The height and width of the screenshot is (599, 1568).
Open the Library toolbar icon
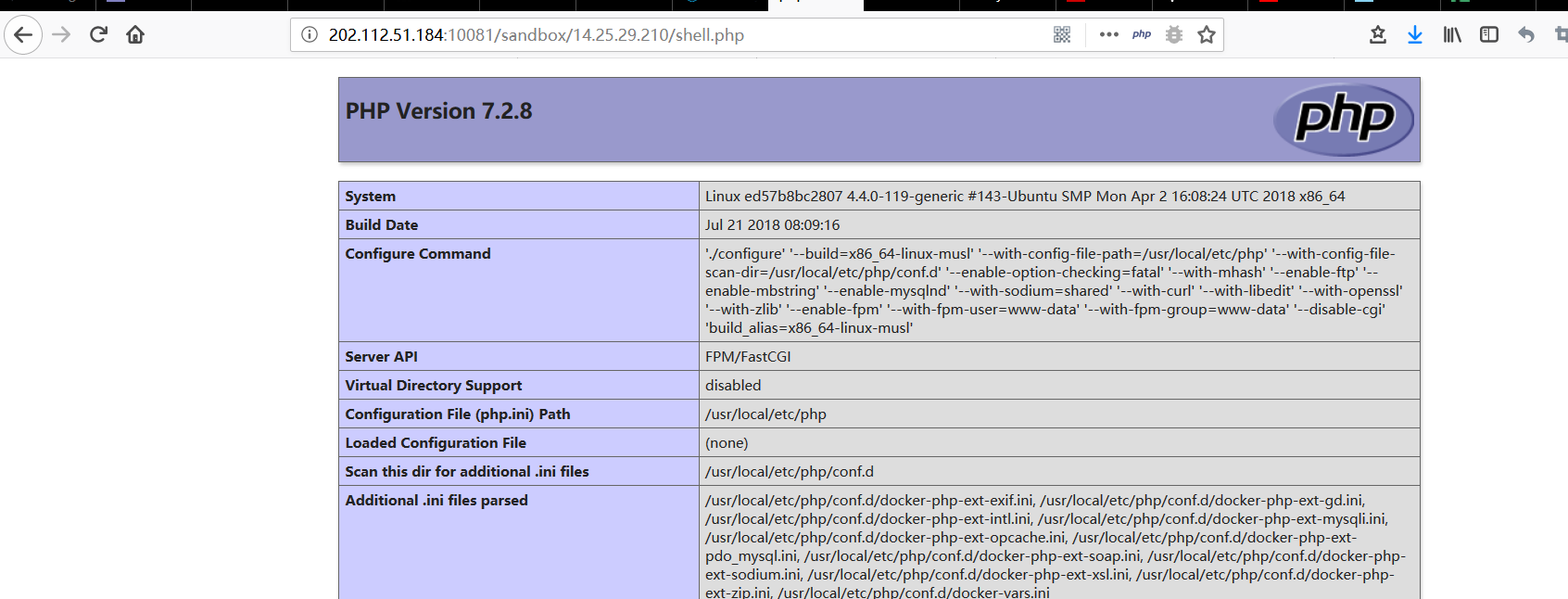click(x=1452, y=35)
